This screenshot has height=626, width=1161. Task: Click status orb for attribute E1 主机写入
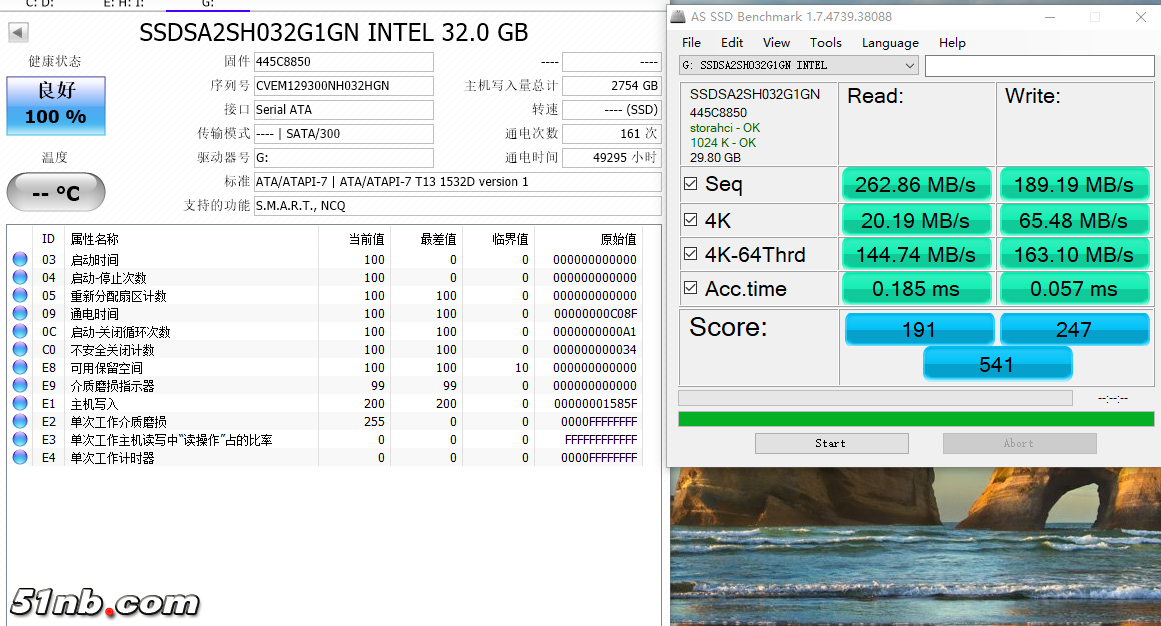[x=20, y=404]
